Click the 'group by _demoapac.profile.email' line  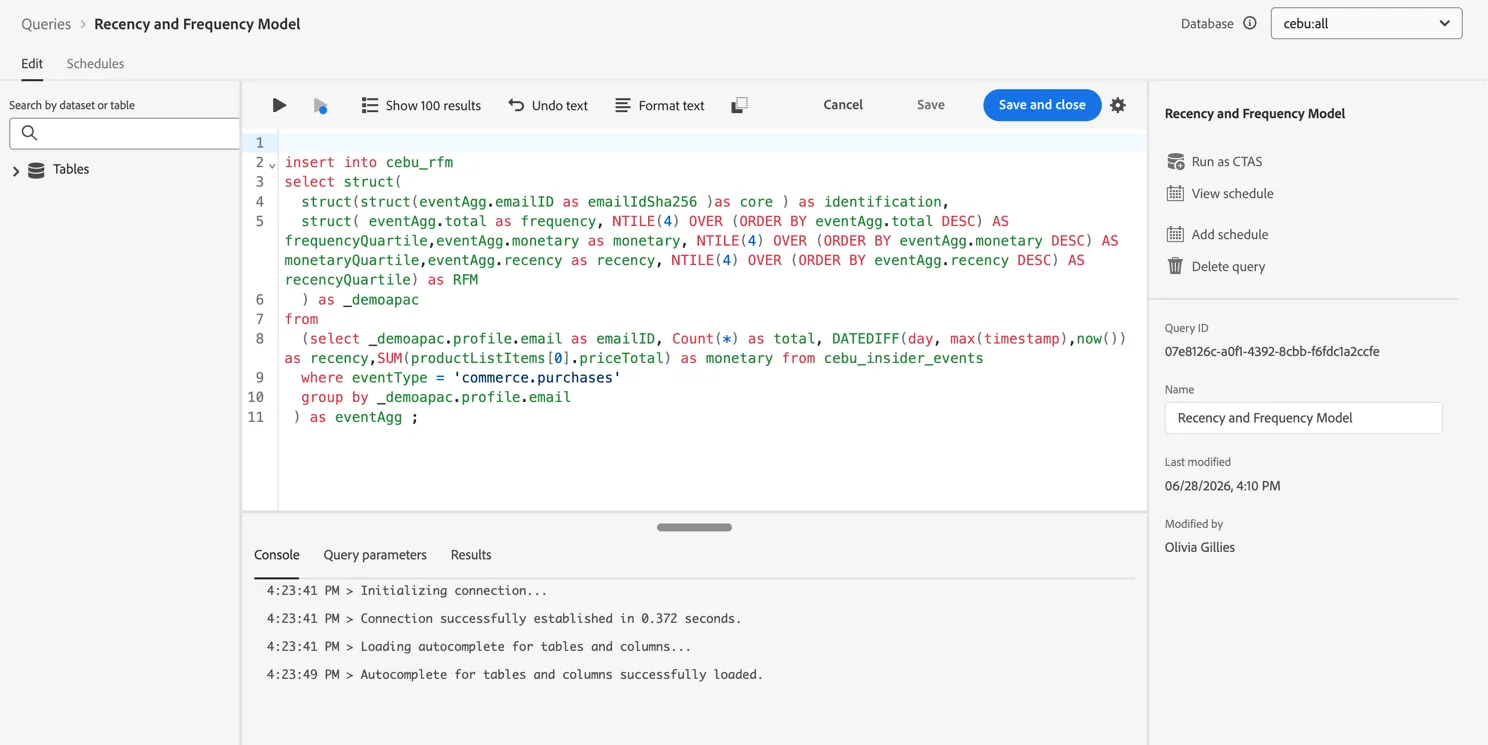(436, 397)
